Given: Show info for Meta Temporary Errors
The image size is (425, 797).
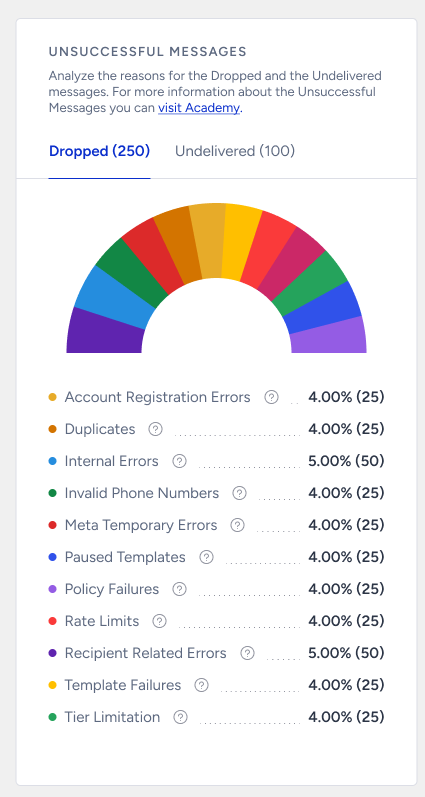Looking at the screenshot, I should 237,525.
